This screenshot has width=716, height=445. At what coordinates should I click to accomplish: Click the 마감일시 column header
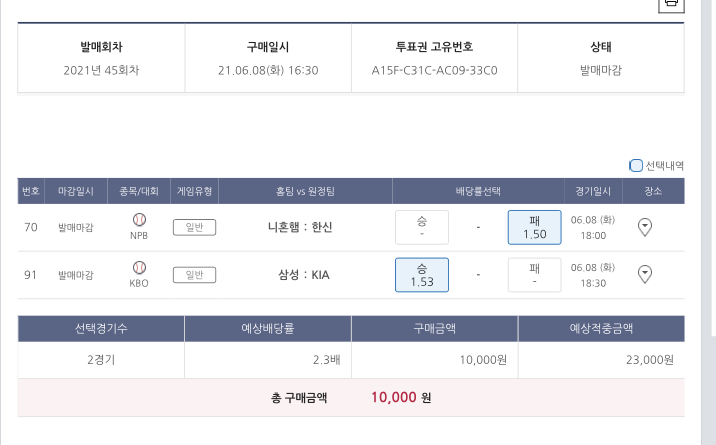click(76, 190)
